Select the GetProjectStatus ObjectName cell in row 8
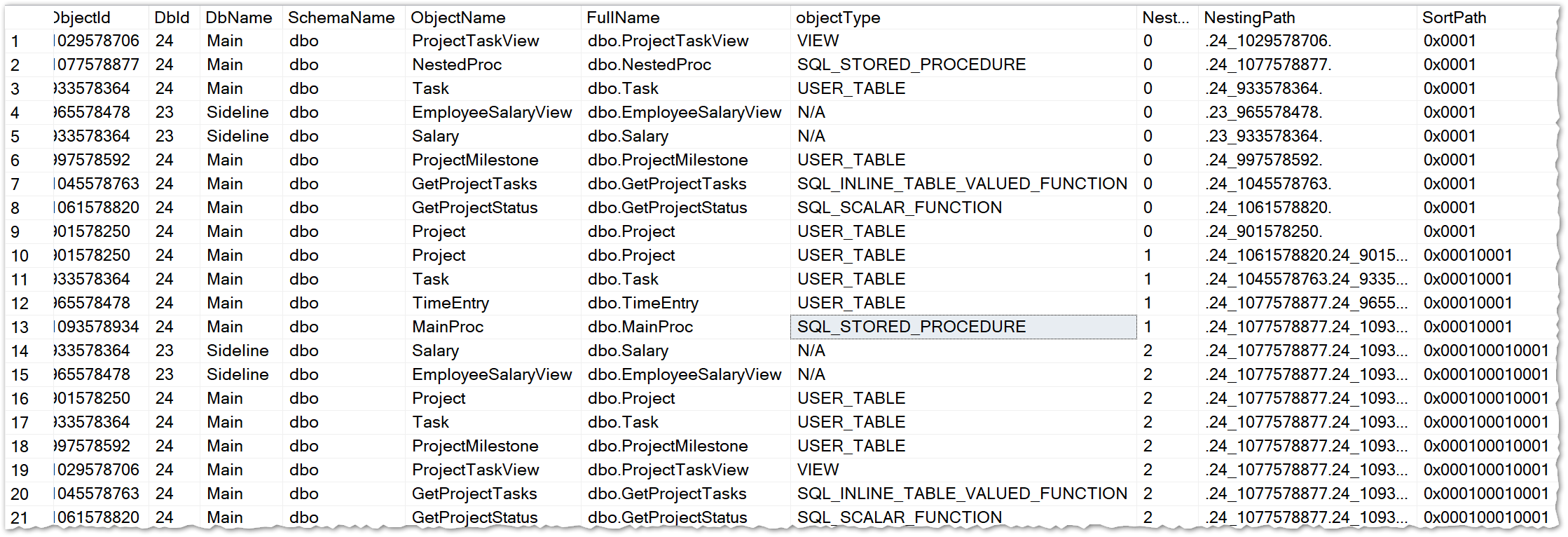 coord(493,208)
